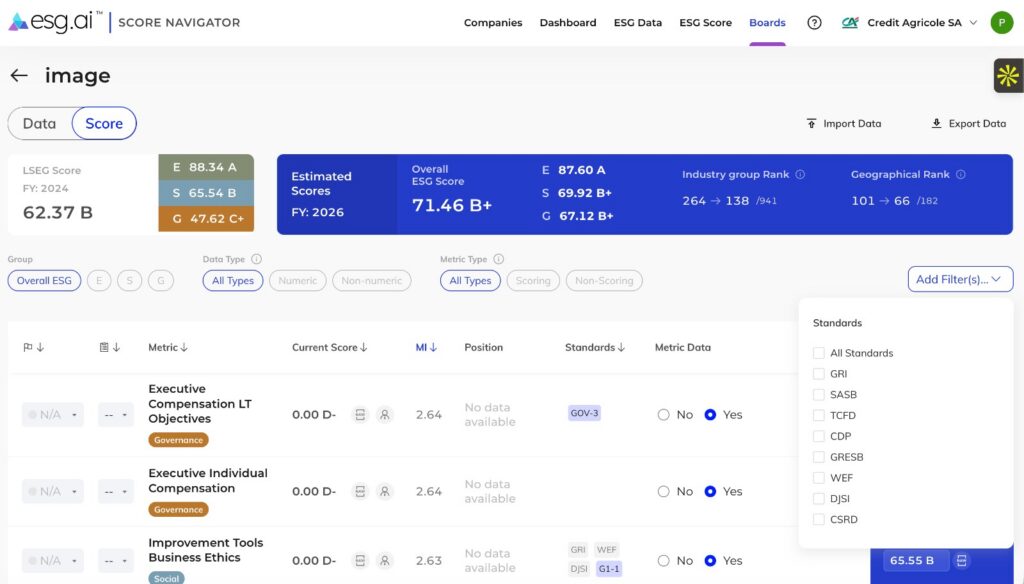Check the TCFD standards checkbox
Image resolution: width=1024 pixels, height=584 pixels.
point(818,415)
